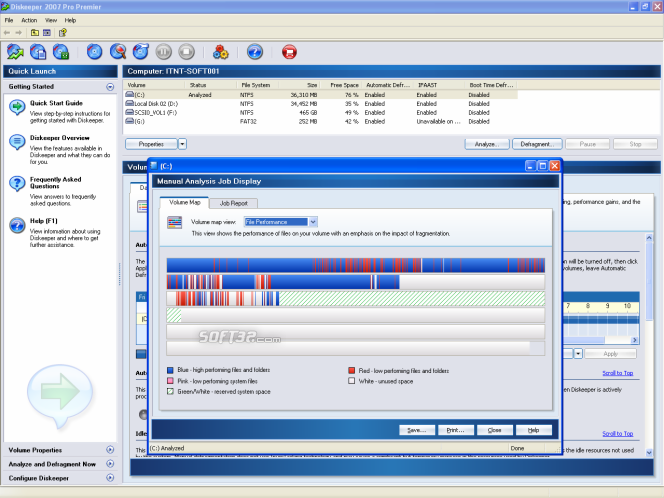Click the dialog Help button
The image size is (664, 498).
pos(534,430)
